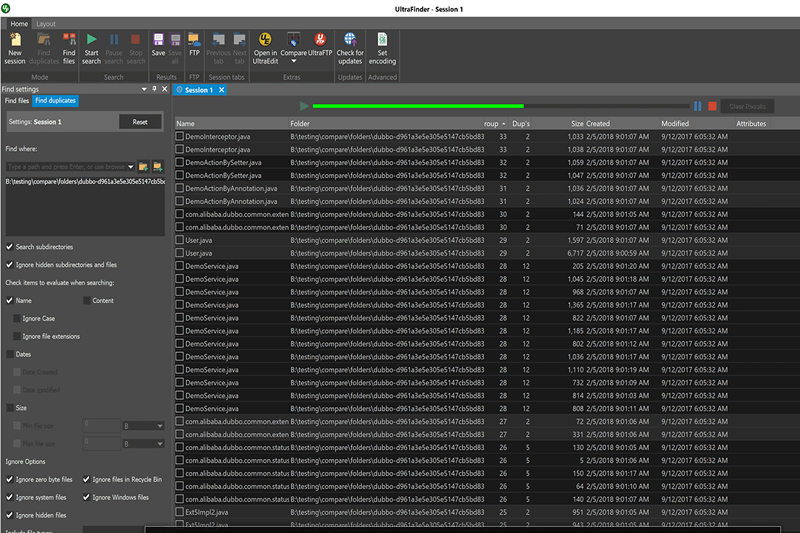Enable the Ignore Case checkbox

point(17,318)
